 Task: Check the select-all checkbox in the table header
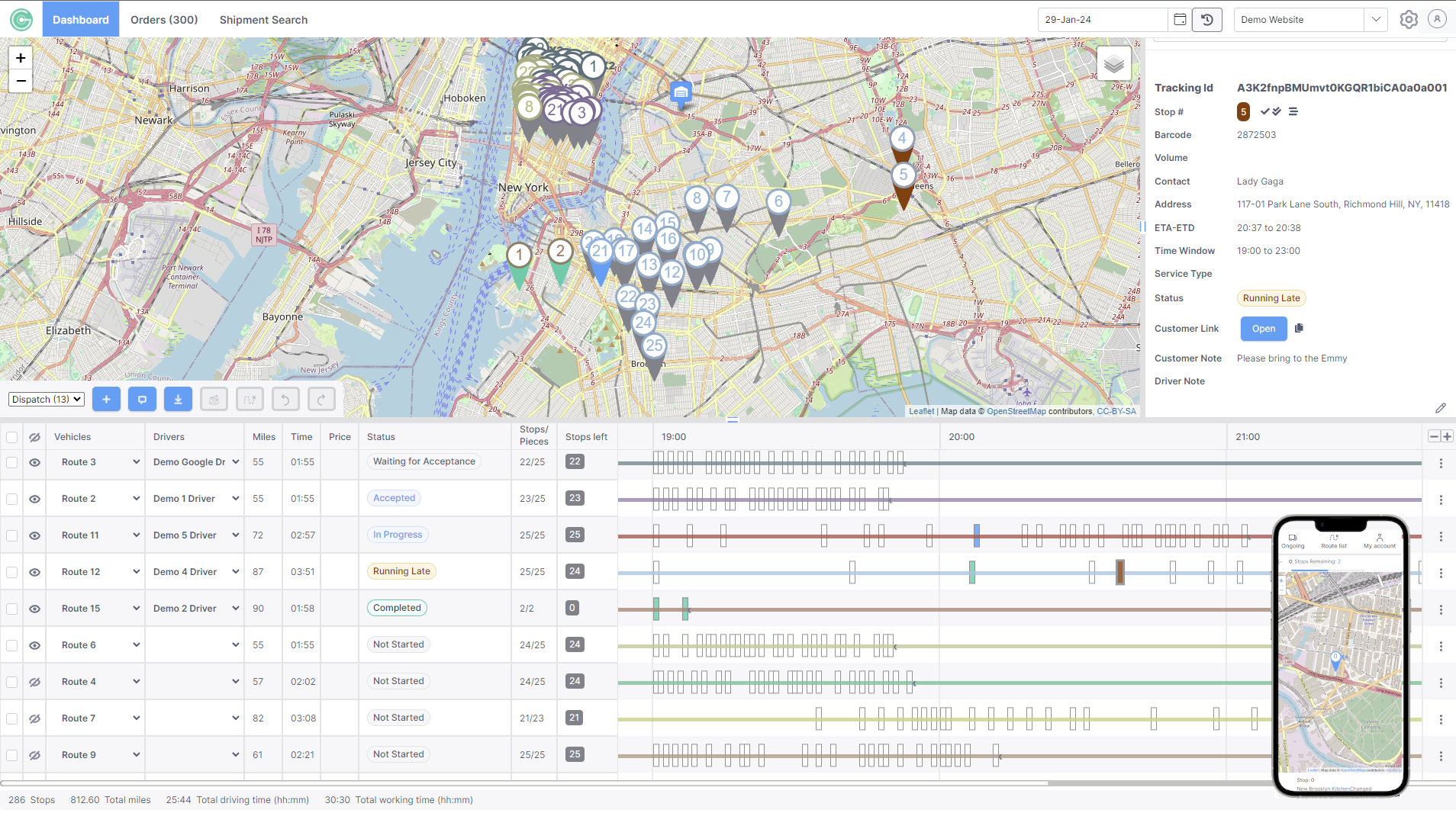point(11,436)
